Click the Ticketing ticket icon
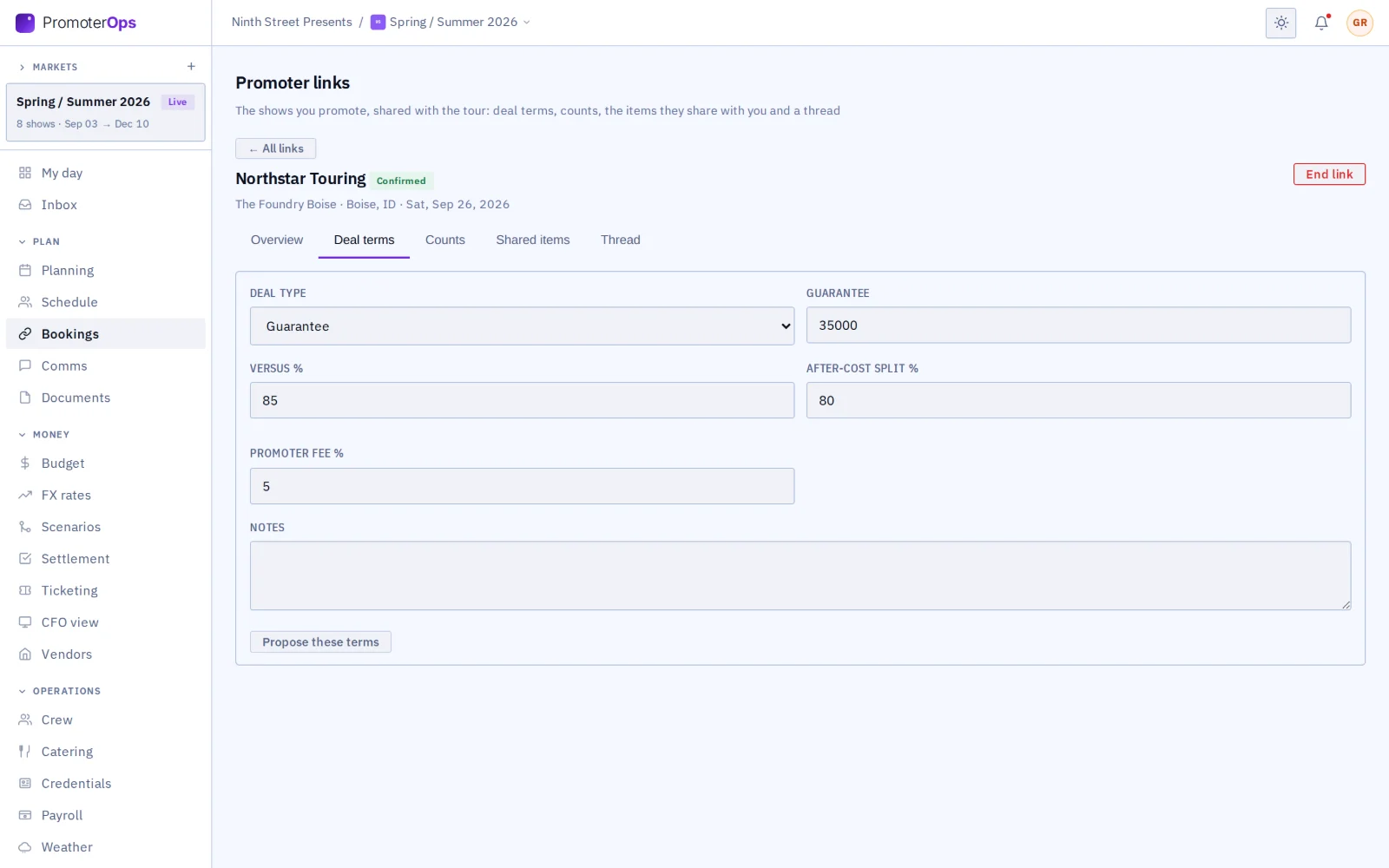This screenshot has width=1389, height=868. (25, 591)
